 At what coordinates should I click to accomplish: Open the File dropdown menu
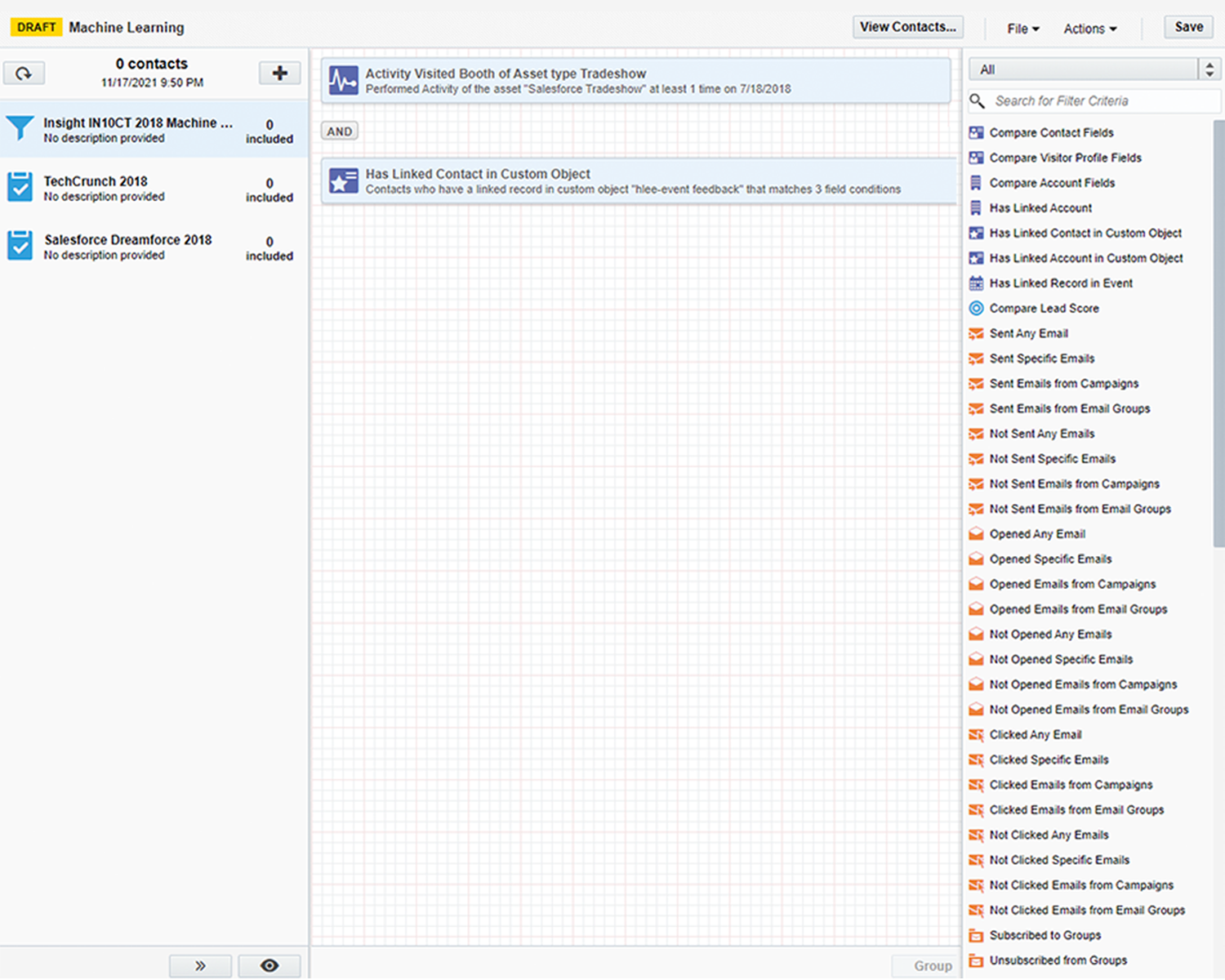(x=1022, y=29)
